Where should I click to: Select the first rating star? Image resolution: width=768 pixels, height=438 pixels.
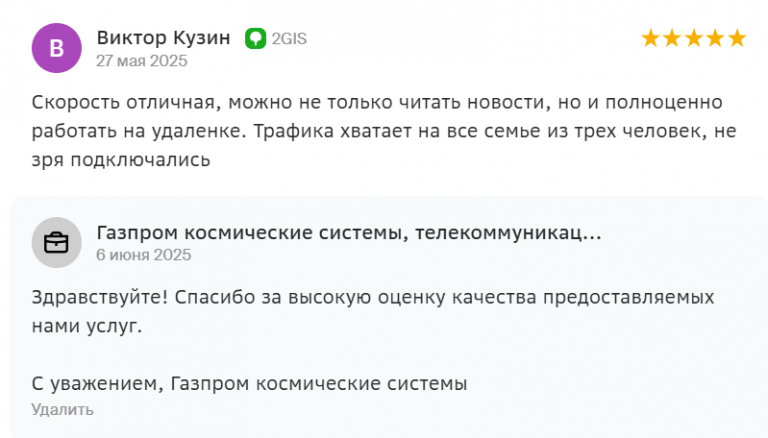[650, 38]
